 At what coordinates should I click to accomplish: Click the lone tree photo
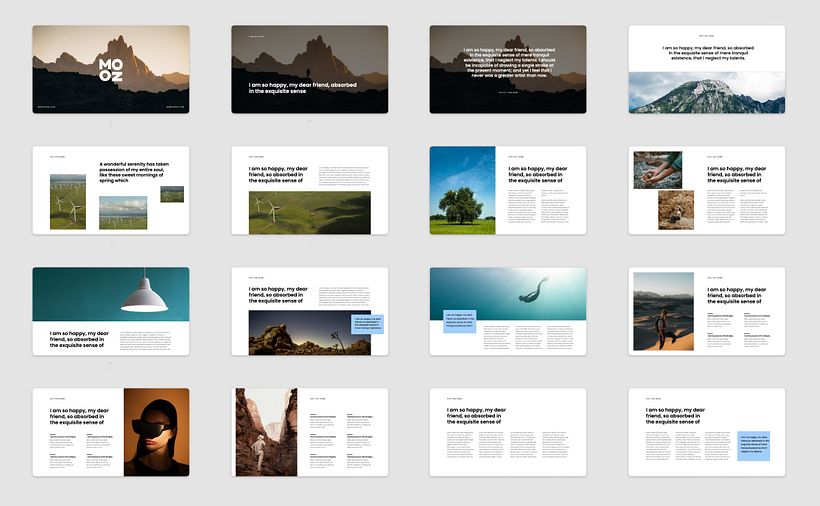click(x=462, y=190)
